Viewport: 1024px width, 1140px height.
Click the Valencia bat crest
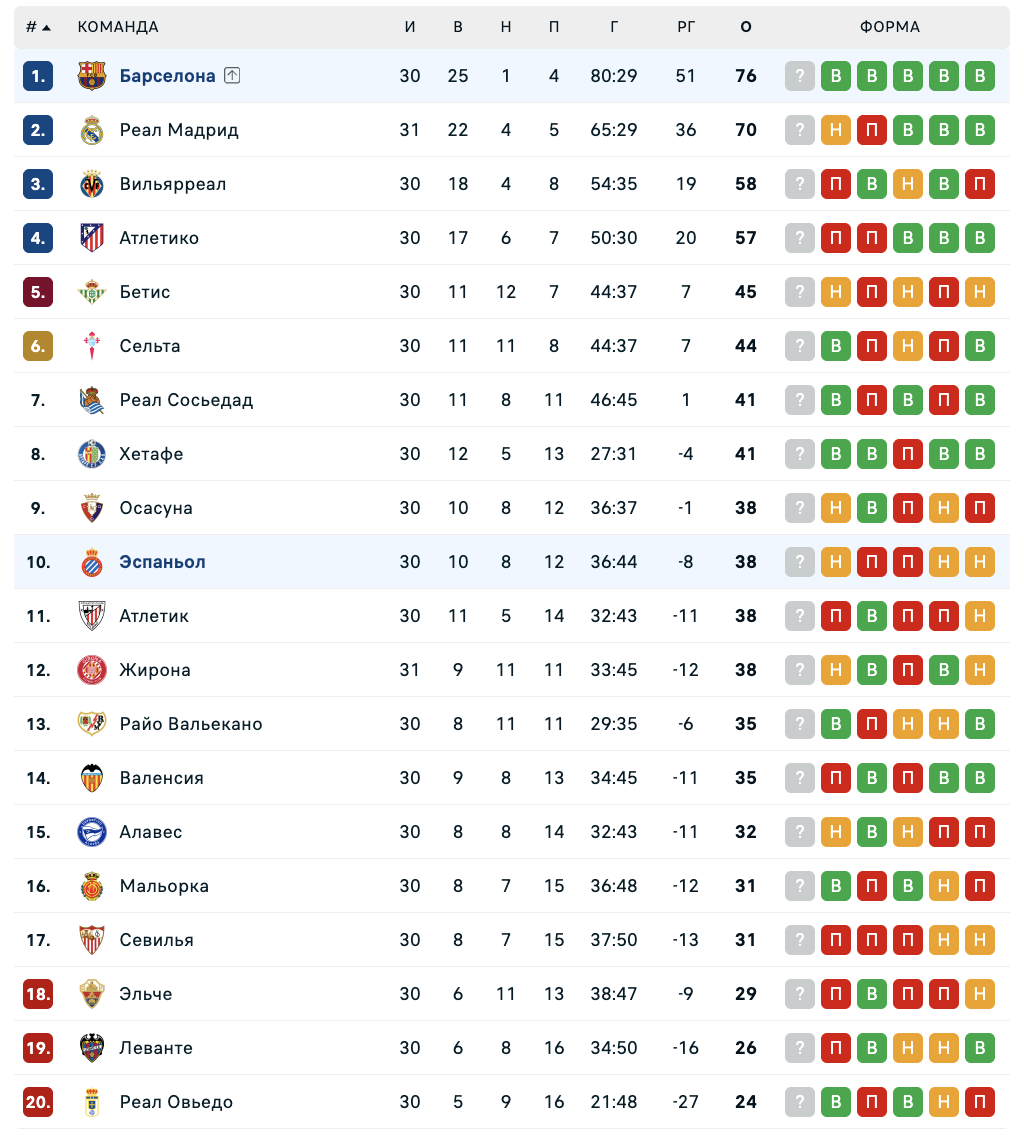(92, 778)
